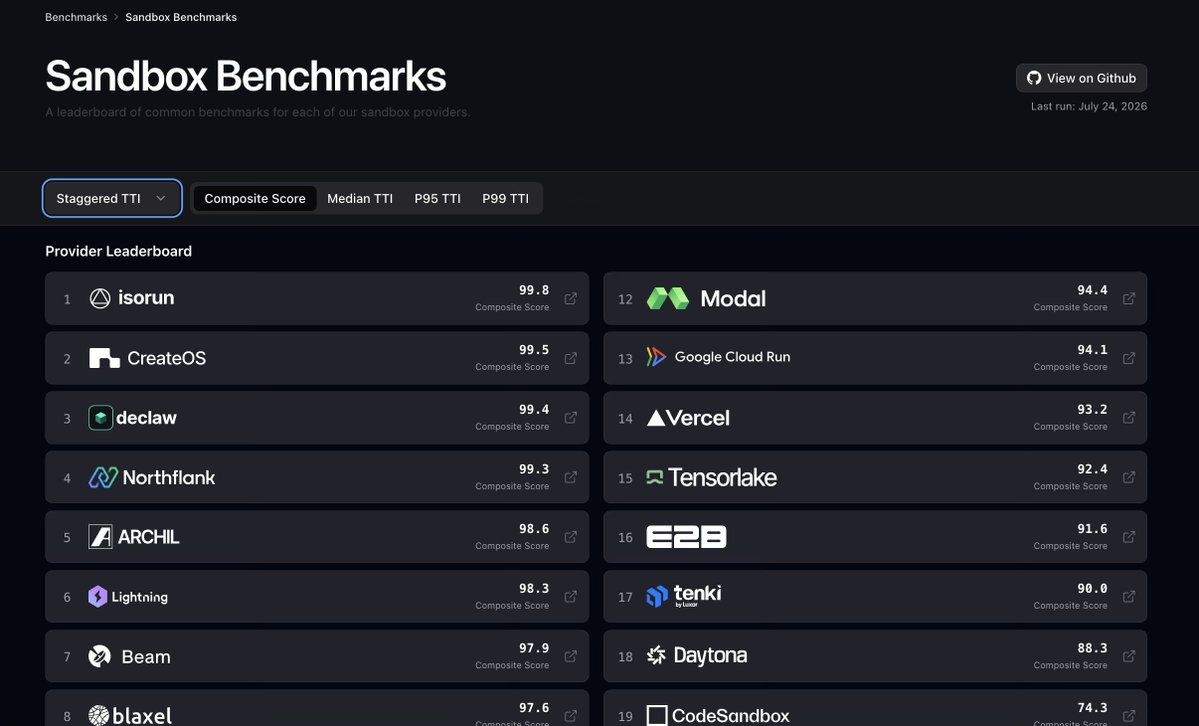
Task: Switch to the P99 TTI tab
Action: [x=505, y=198]
